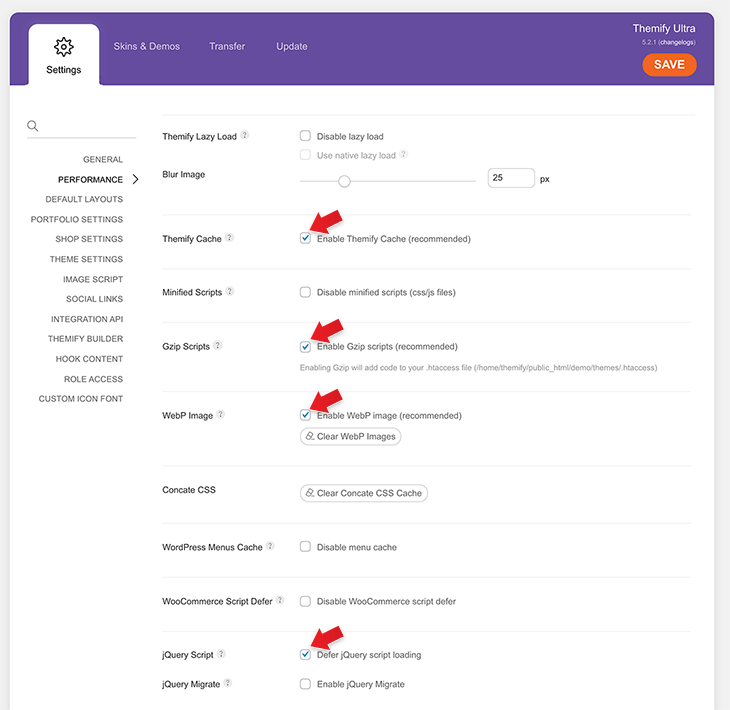
Task: Select SHOP SETTINGS in the sidebar
Action: (89, 239)
